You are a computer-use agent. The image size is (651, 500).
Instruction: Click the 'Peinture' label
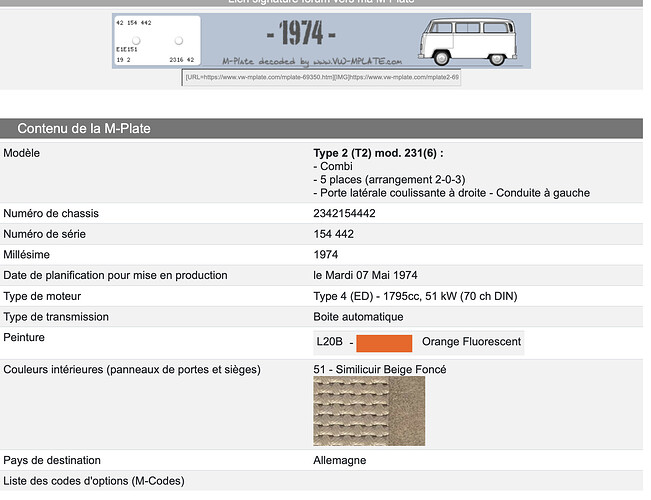24,337
